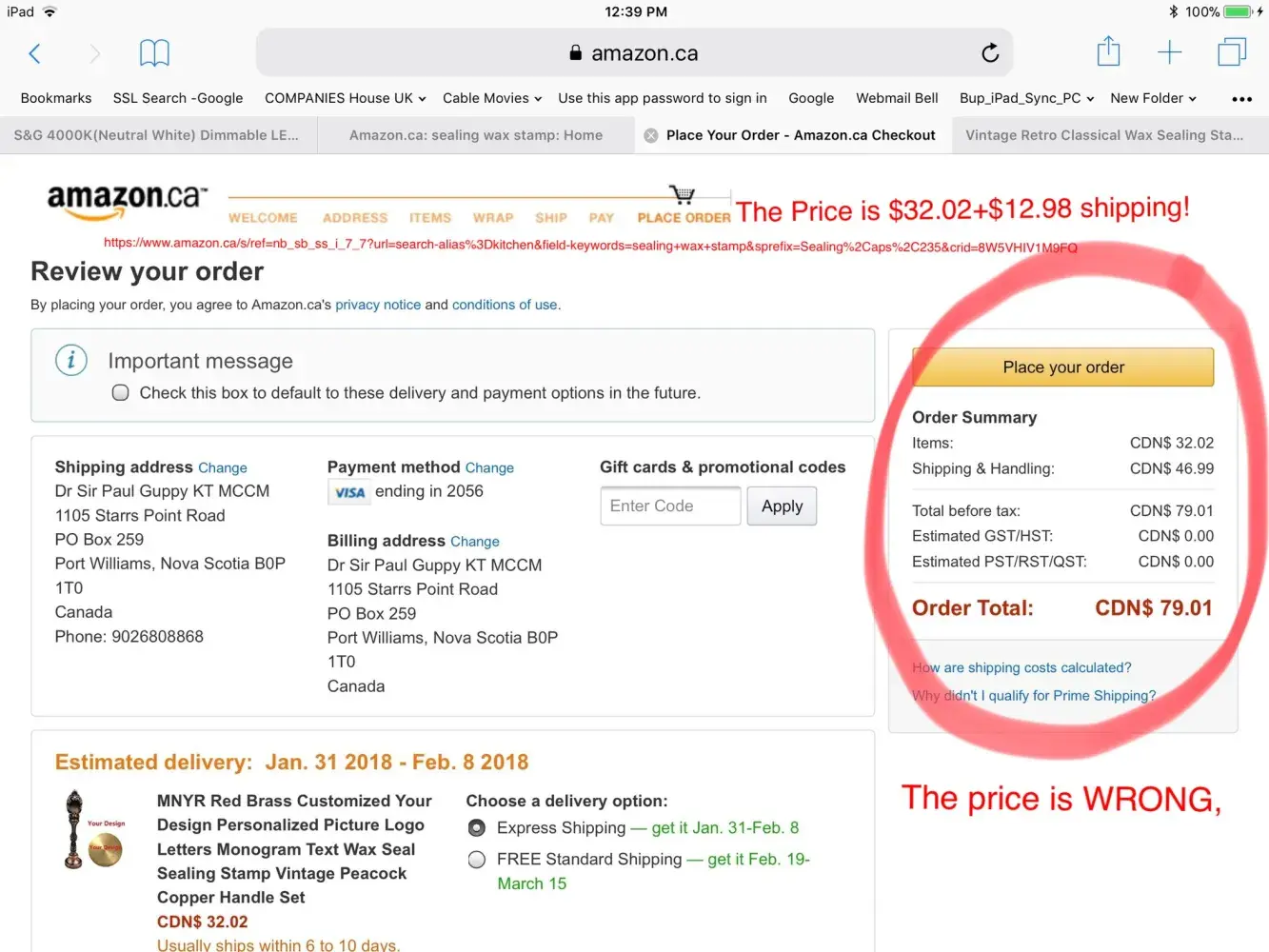
Task: Close the Place Your Order tab
Action: (651, 135)
